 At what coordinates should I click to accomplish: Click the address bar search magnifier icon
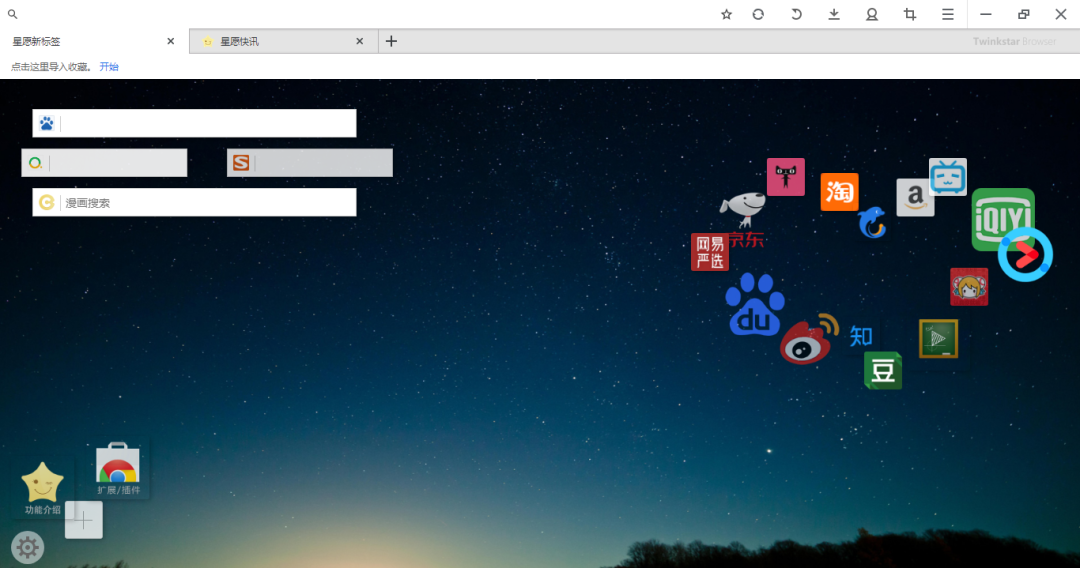tap(12, 14)
